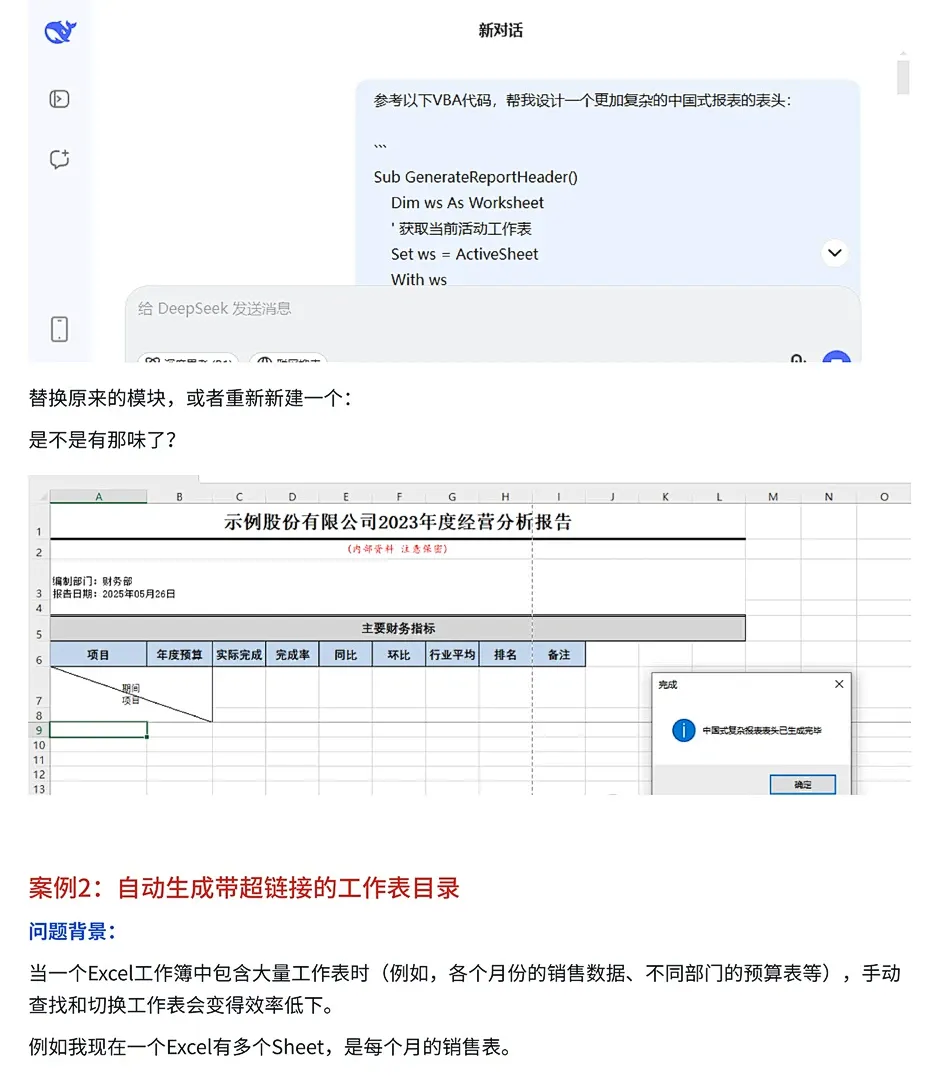Click the 排名 header cell
Image resolution: width=945 pixels, height=1091 pixels.
click(x=506, y=655)
